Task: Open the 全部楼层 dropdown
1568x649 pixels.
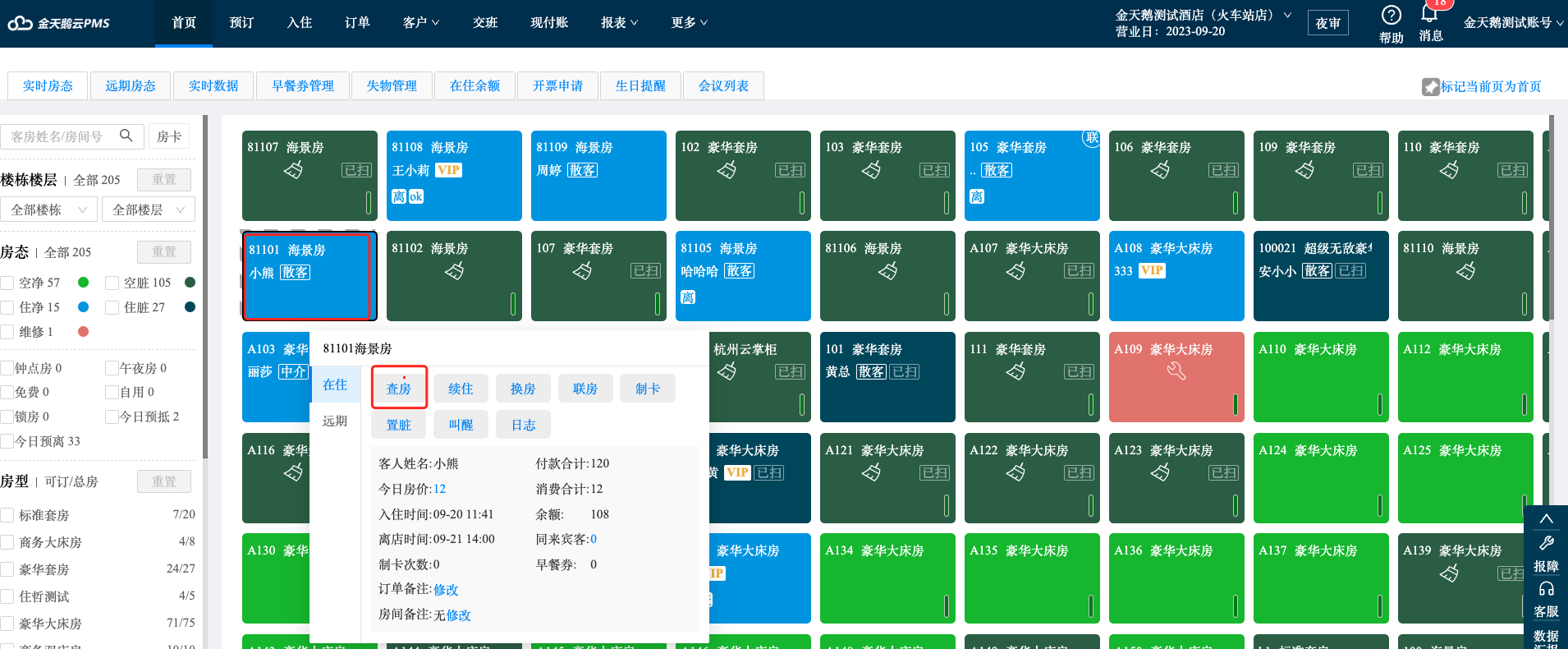Action: point(149,209)
